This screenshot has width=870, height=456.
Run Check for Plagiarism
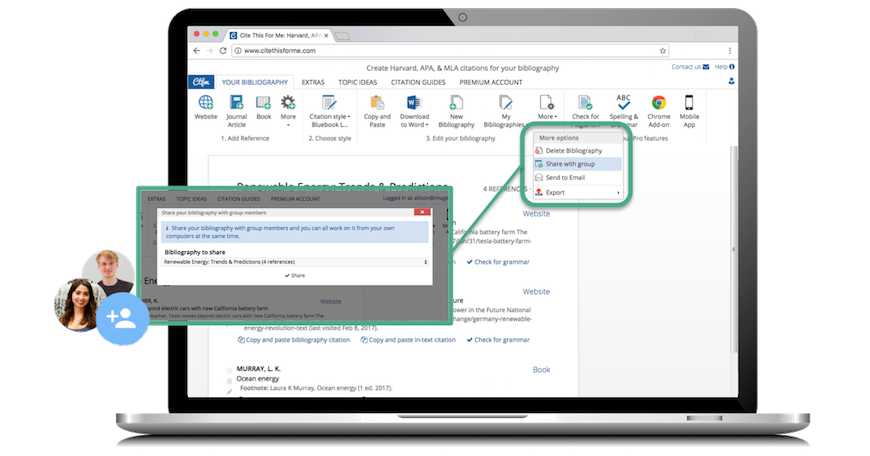tap(585, 111)
